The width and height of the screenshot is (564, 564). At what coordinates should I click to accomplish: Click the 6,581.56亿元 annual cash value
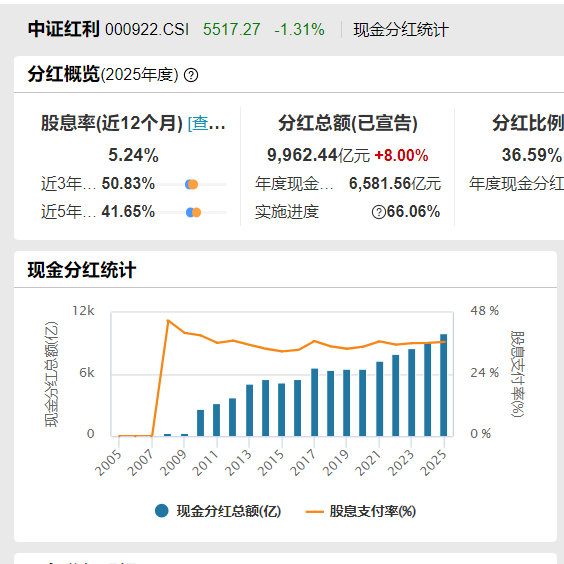point(395,183)
